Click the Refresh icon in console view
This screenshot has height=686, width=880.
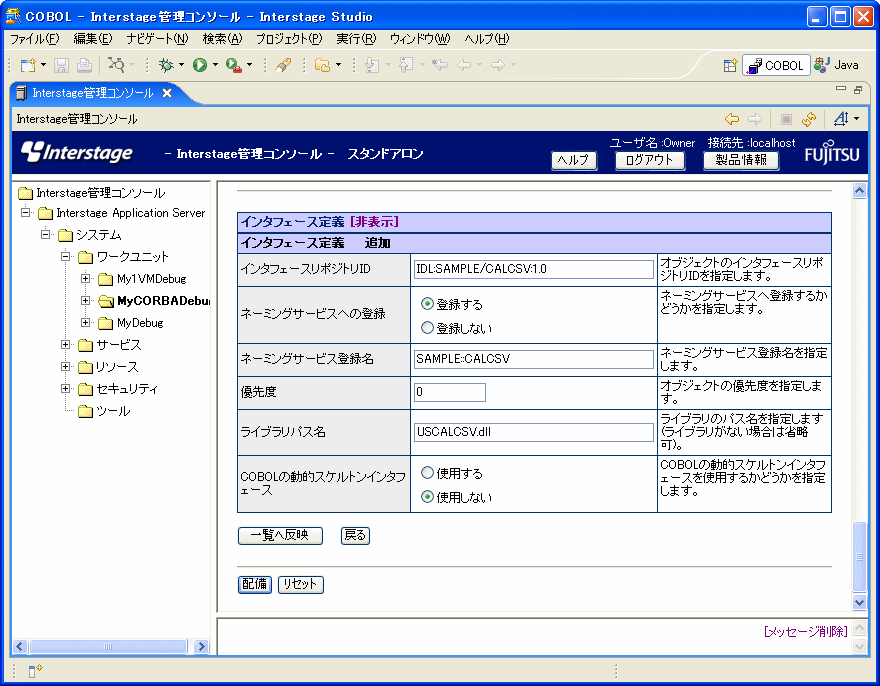pyautogui.click(x=809, y=119)
